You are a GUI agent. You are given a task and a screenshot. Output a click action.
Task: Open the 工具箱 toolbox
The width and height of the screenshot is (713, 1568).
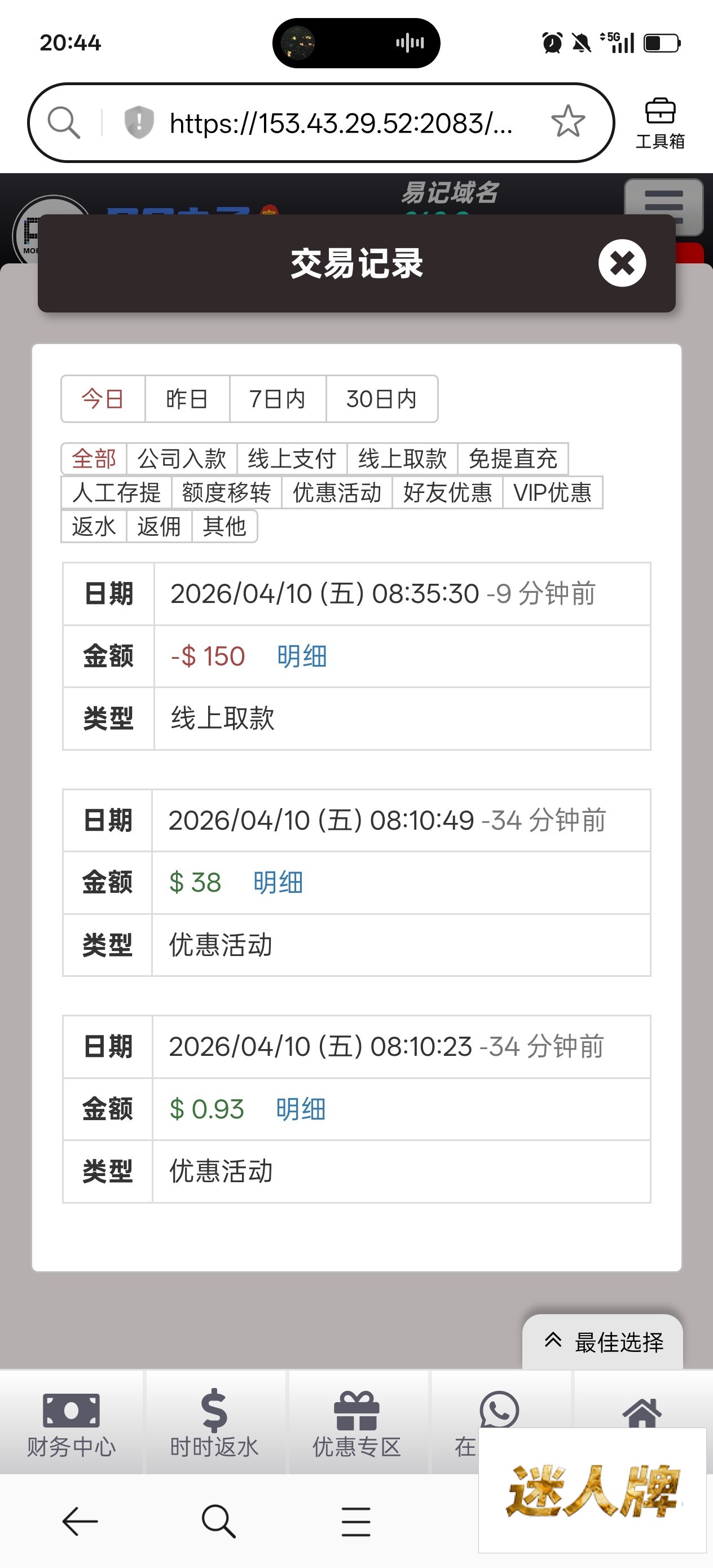click(x=660, y=123)
